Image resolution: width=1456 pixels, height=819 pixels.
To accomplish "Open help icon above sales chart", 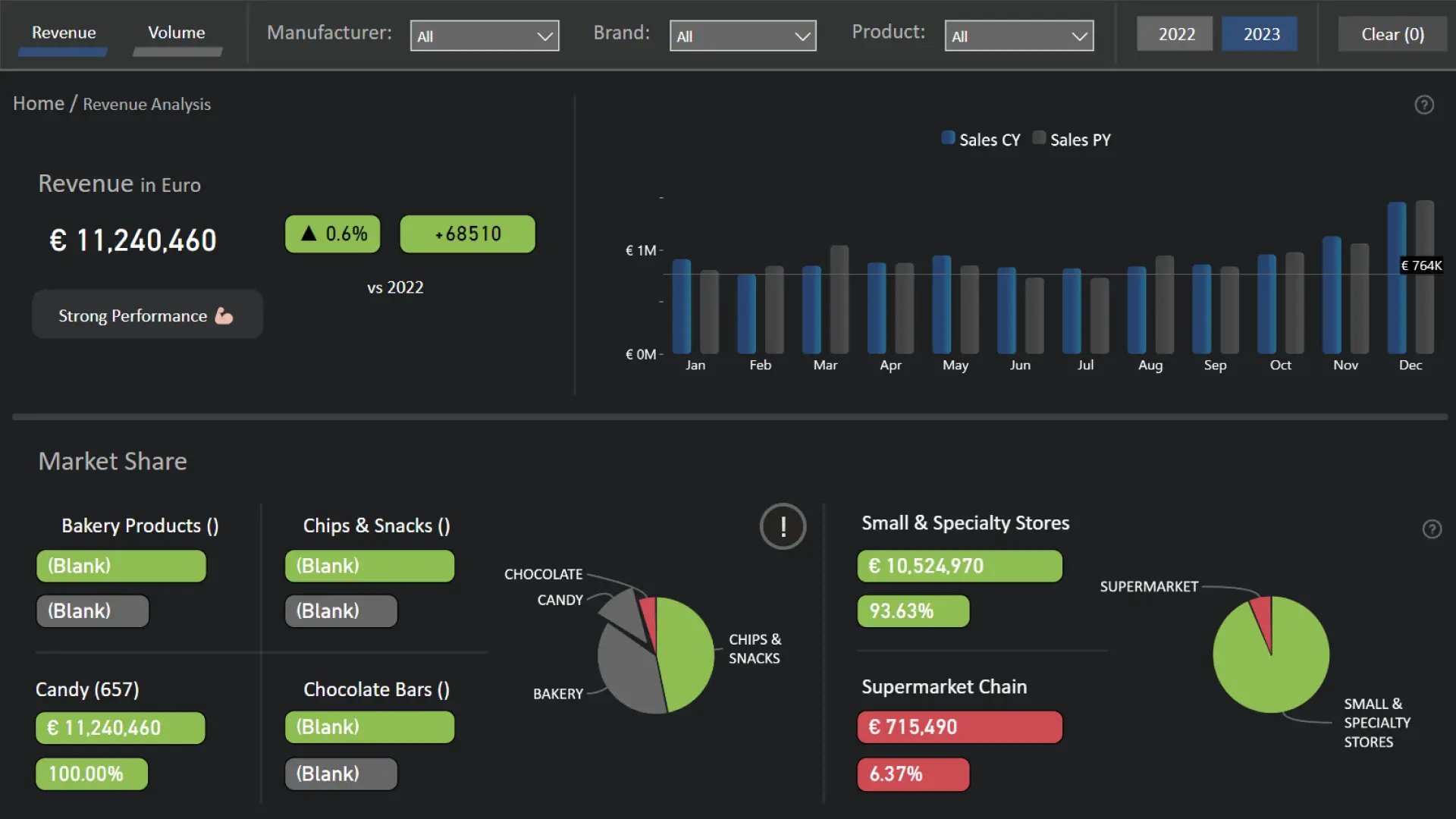I will [x=1424, y=105].
